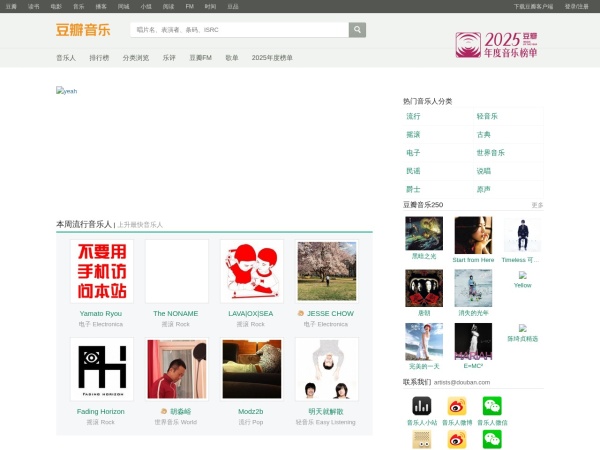The width and height of the screenshot is (600, 450).
Task: Click the beige speaker icon below 音乐人小站
Action: pyautogui.click(x=421, y=439)
